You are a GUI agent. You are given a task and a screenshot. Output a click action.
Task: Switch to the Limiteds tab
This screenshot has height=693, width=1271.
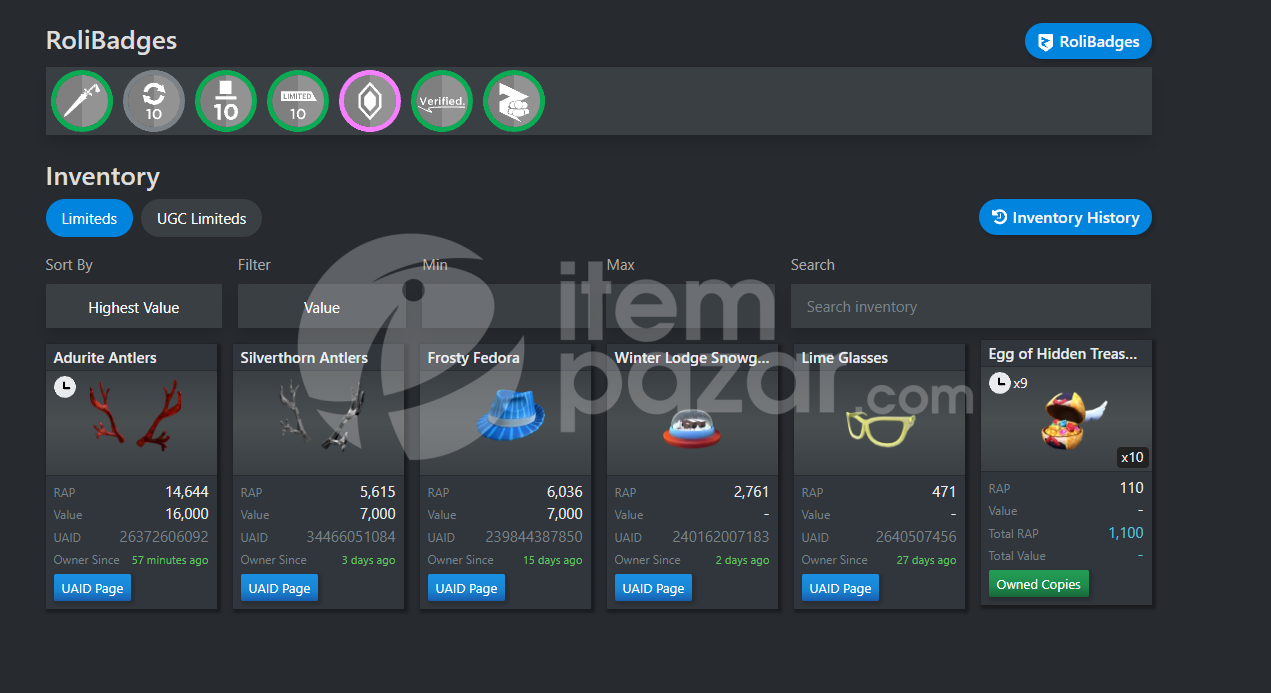[x=89, y=218]
